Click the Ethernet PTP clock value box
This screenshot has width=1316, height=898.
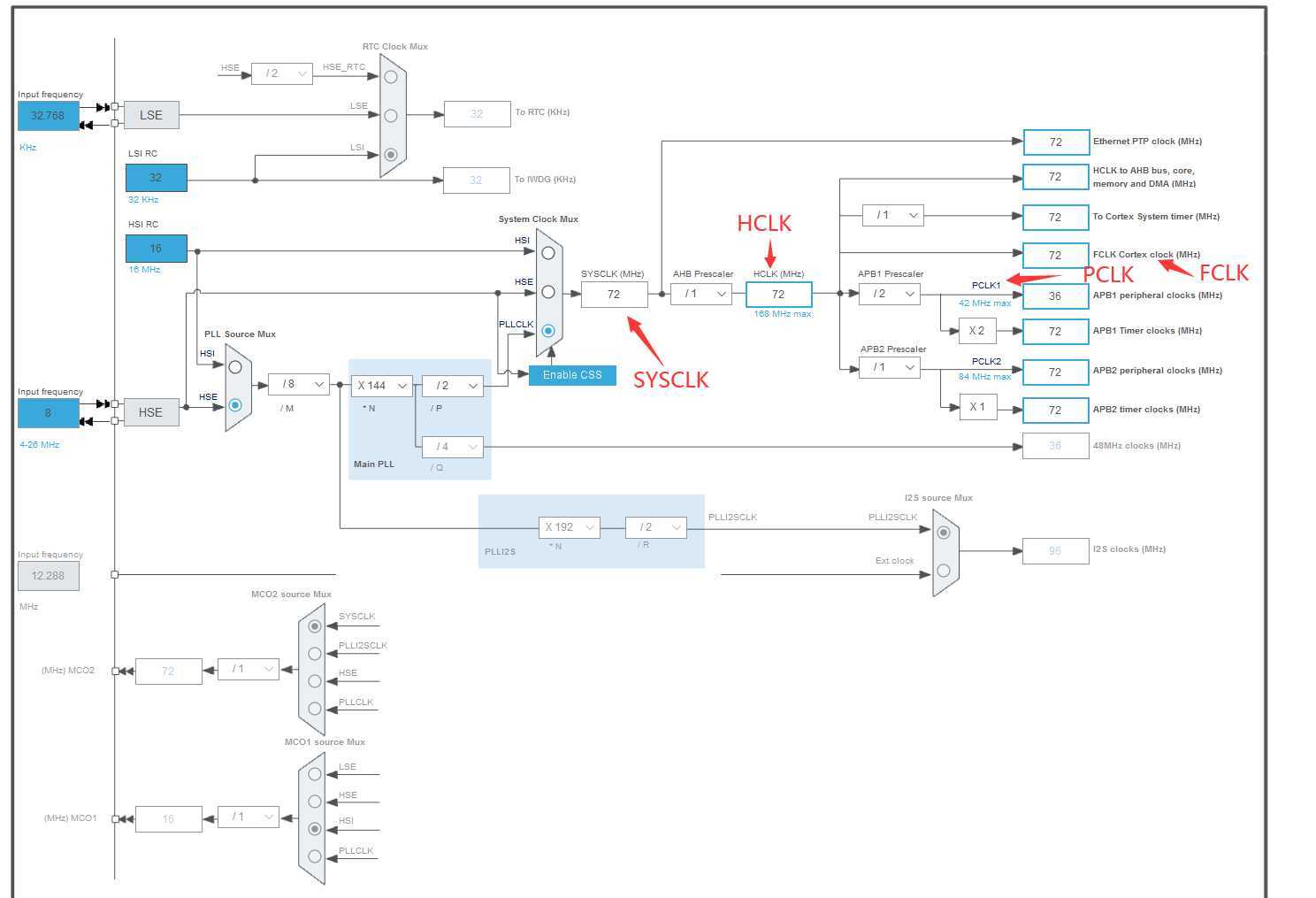tap(1056, 142)
